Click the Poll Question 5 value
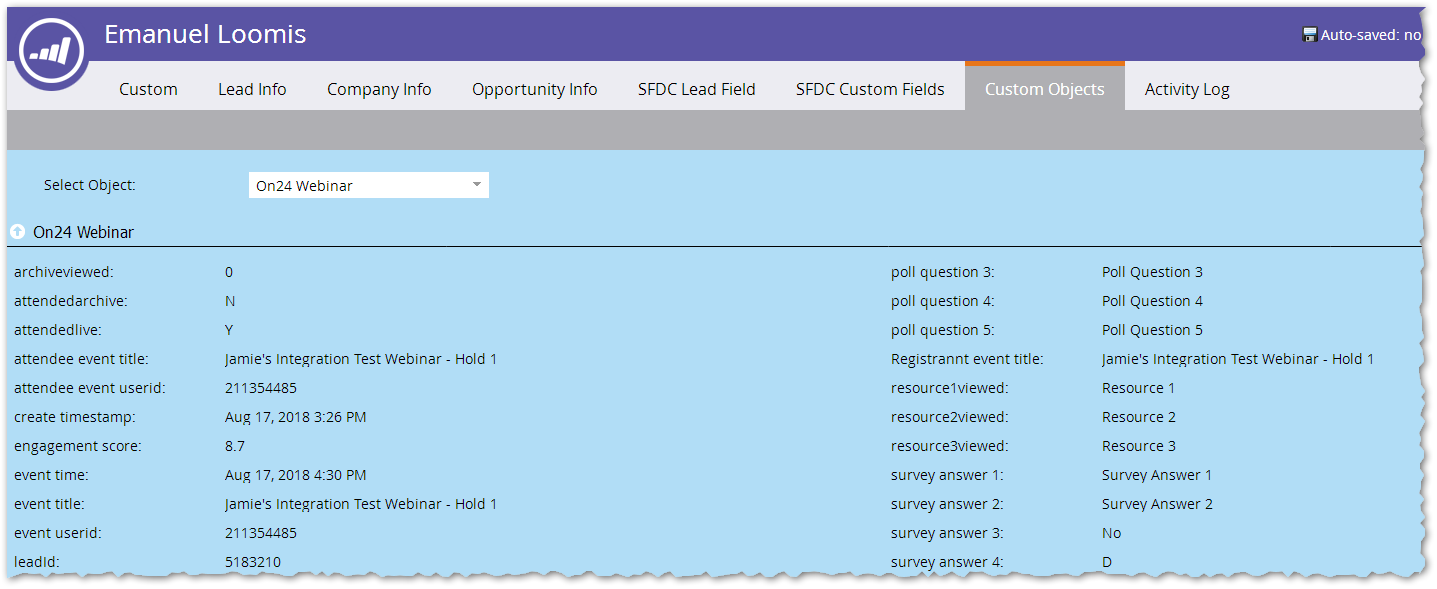 click(1152, 330)
